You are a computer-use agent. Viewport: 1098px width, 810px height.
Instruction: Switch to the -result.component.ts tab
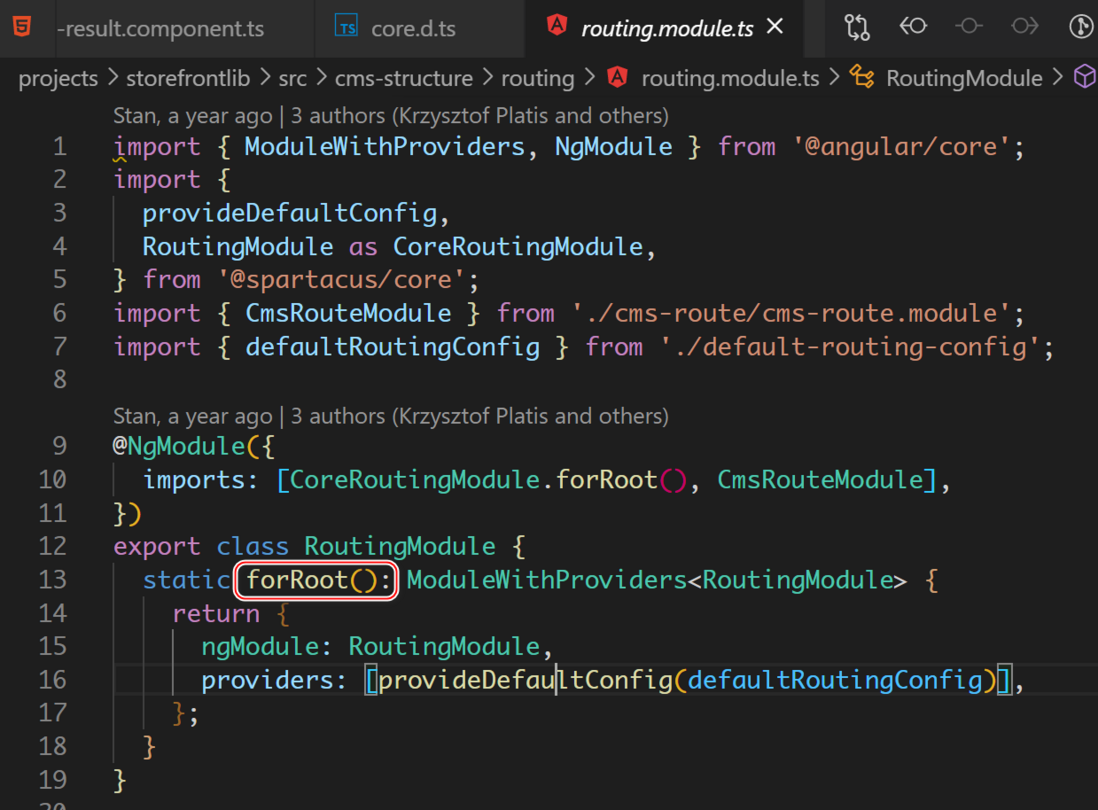tap(160, 29)
